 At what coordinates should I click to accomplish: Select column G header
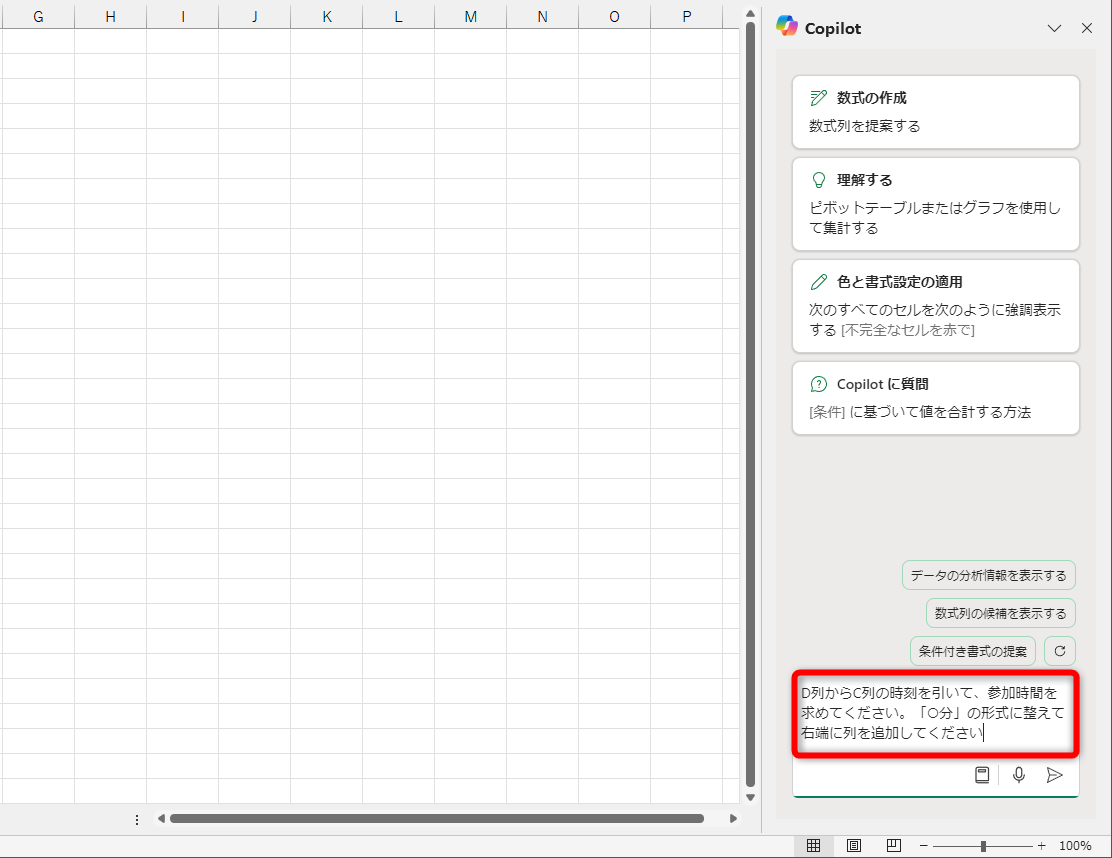pyautogui.click(x=38, y=16)
